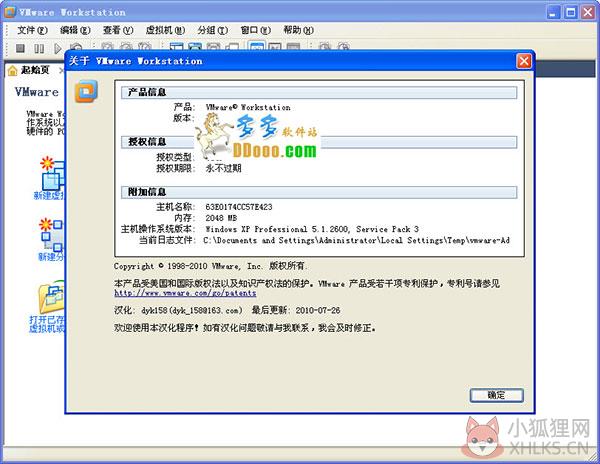Click the open existing VM folder icon

pos(52,297)
